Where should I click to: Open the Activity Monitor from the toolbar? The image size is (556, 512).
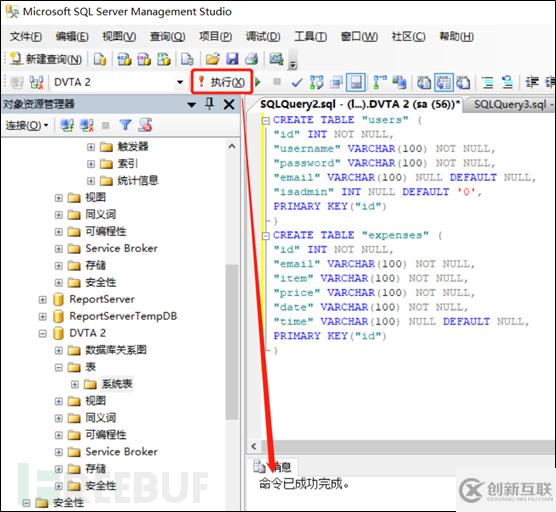(x=276, y=59)
